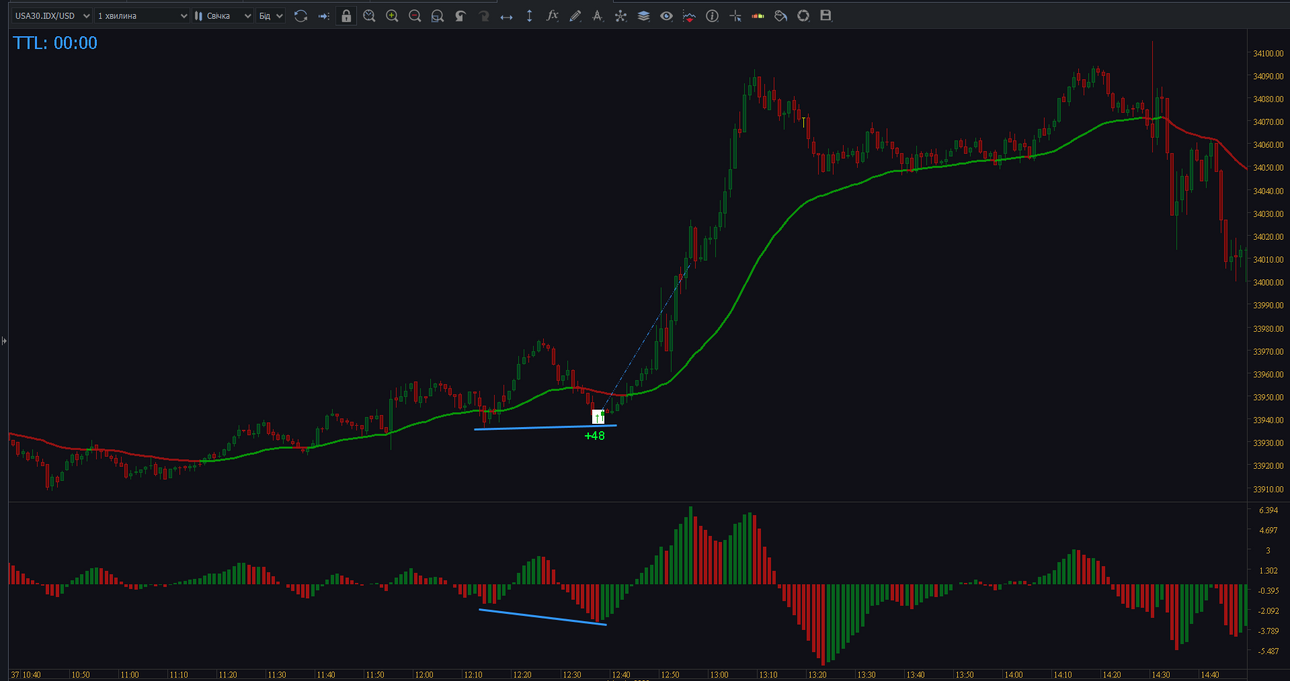Click the refresh chart icon
The height and width of the screenshot is (681, 1290).
click(x=300, y=16)
